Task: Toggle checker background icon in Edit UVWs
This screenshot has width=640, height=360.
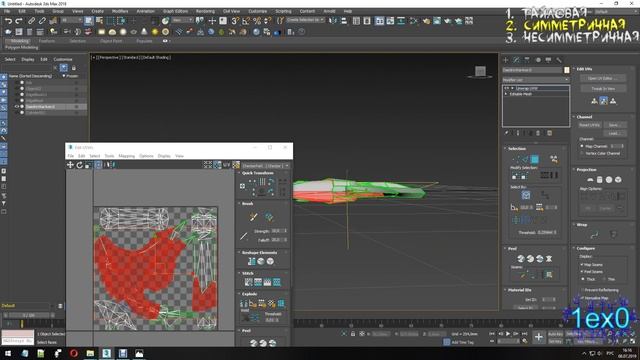Action: pyautogui.click(x=236, y=165)
